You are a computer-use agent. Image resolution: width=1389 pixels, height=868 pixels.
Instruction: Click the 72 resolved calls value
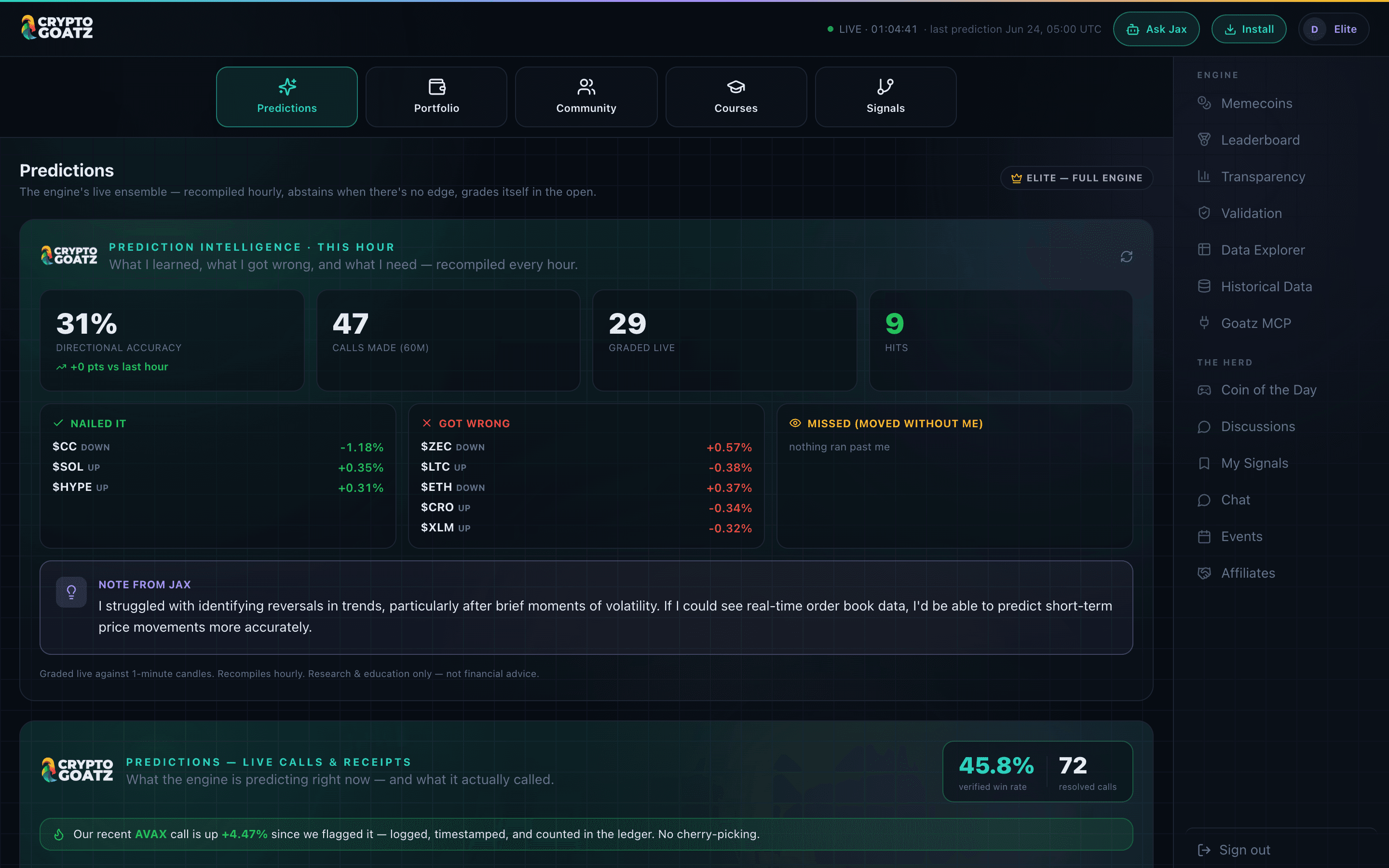point(1072,765)
